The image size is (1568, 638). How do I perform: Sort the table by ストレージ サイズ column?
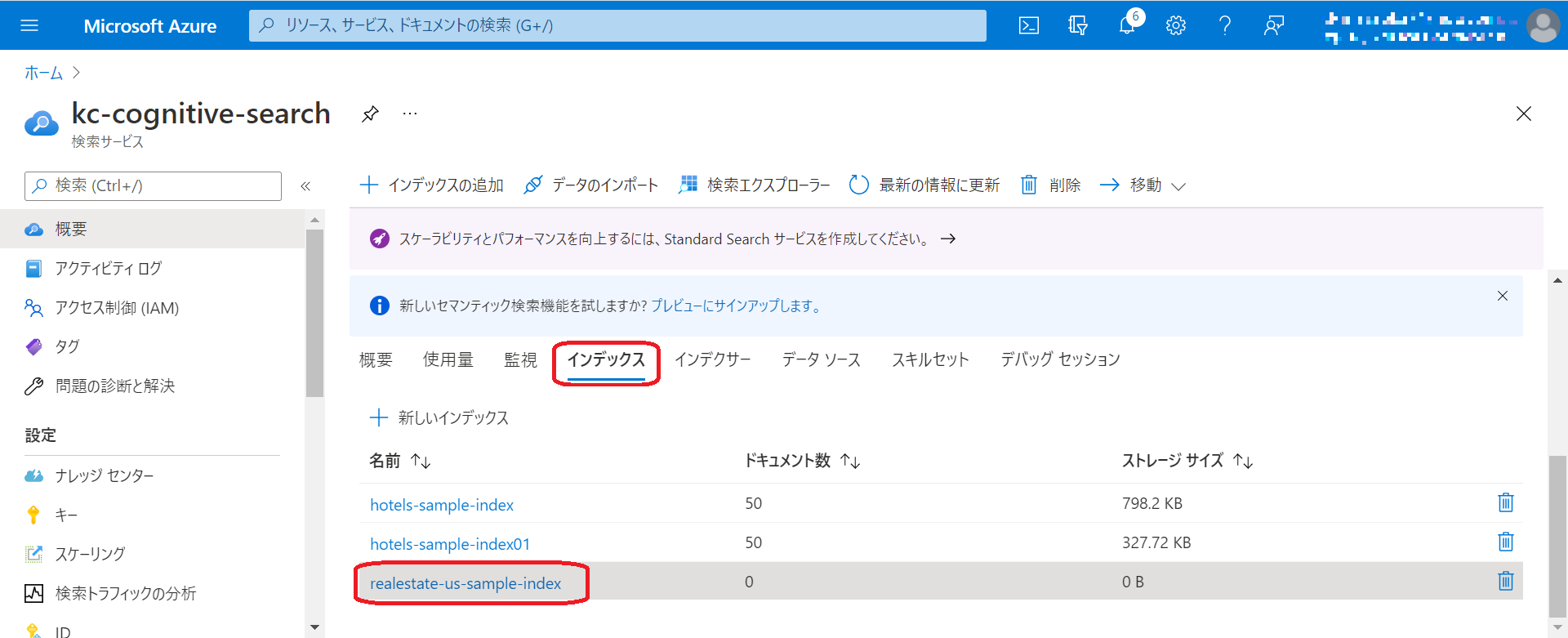(1187, 461)
